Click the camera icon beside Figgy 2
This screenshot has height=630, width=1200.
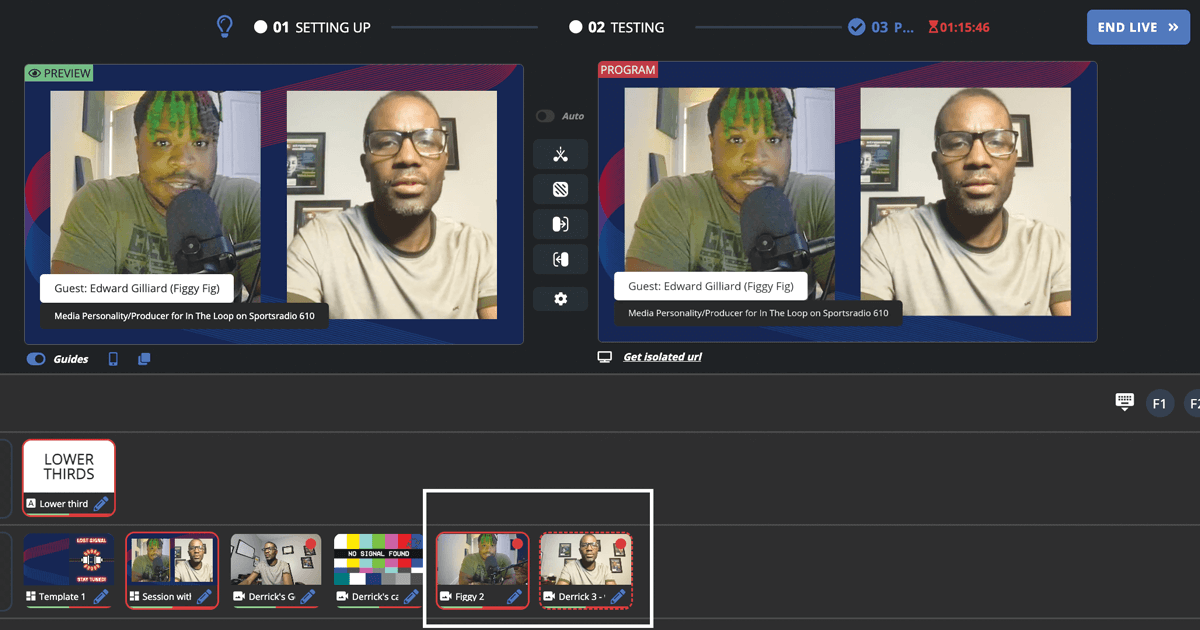(x=446, y=597)
